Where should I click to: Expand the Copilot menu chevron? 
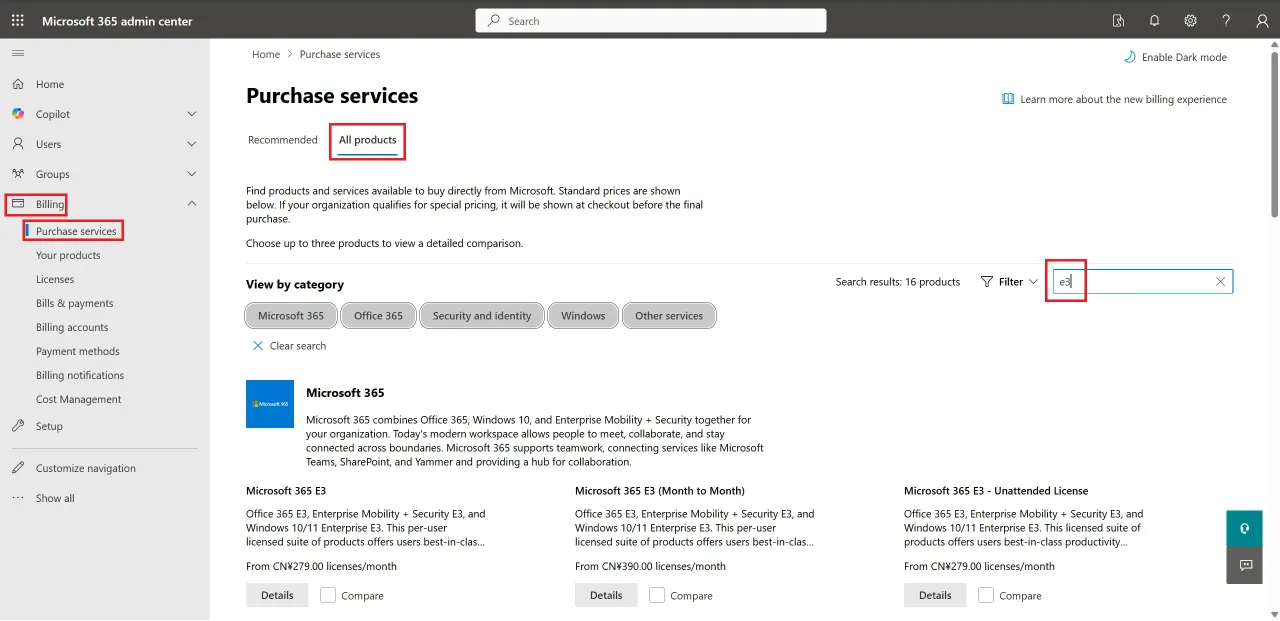pos(192,114)
